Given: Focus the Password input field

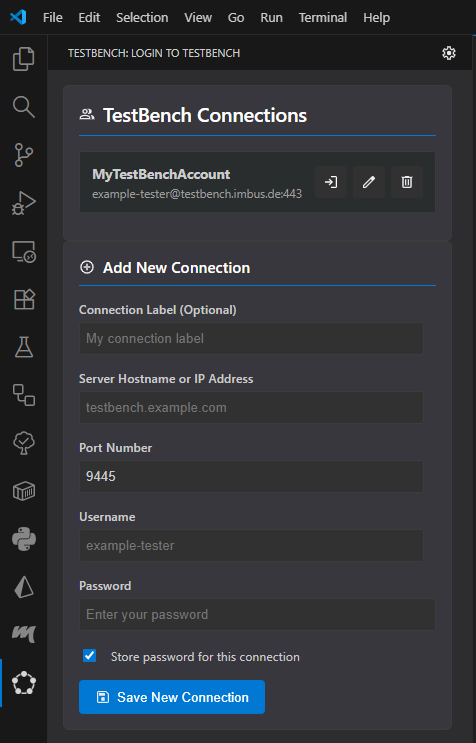Looking at the screenshot, I should pos(257,615).
